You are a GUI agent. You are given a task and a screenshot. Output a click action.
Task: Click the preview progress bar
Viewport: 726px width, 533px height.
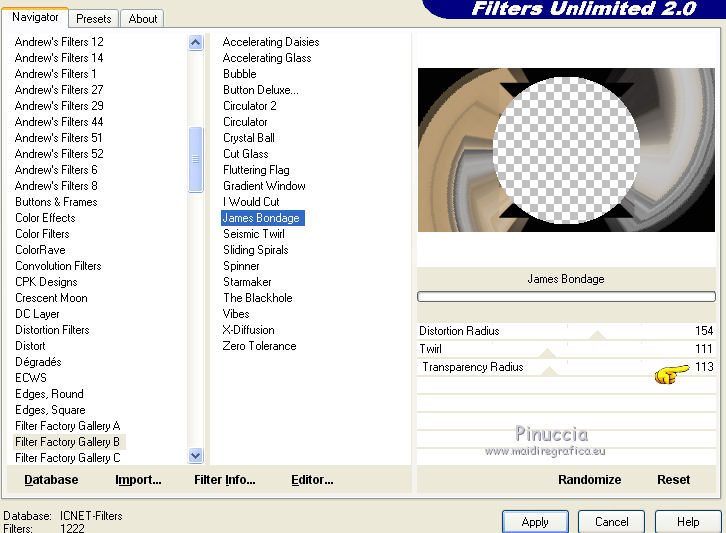coord(566,296)
